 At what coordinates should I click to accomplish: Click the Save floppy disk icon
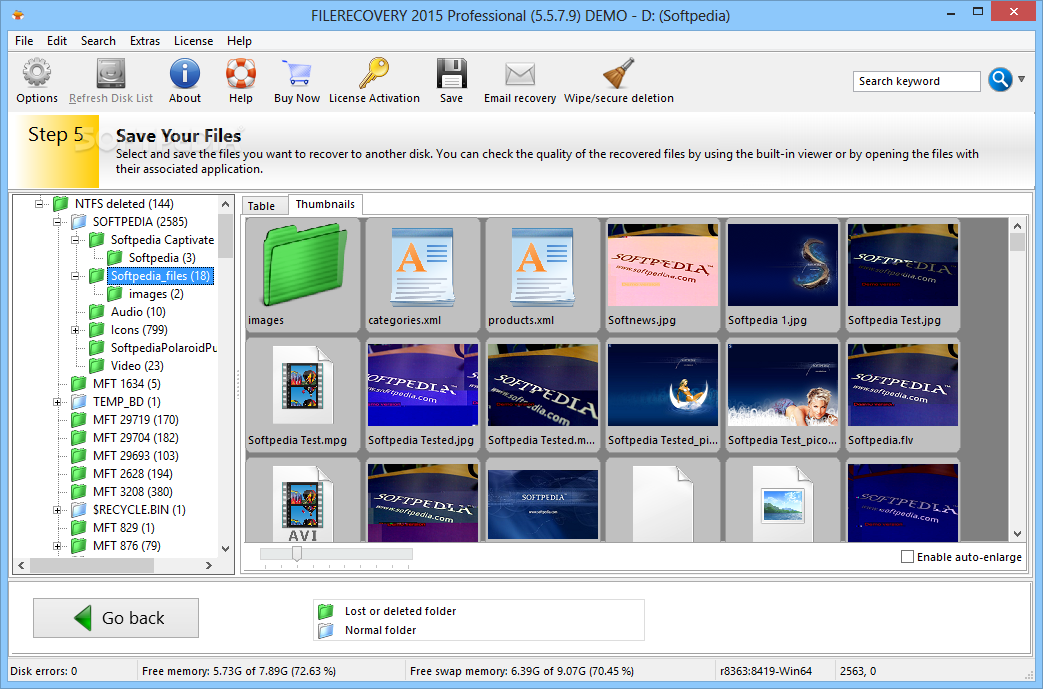pyautogui.click(x=452, y=73)
